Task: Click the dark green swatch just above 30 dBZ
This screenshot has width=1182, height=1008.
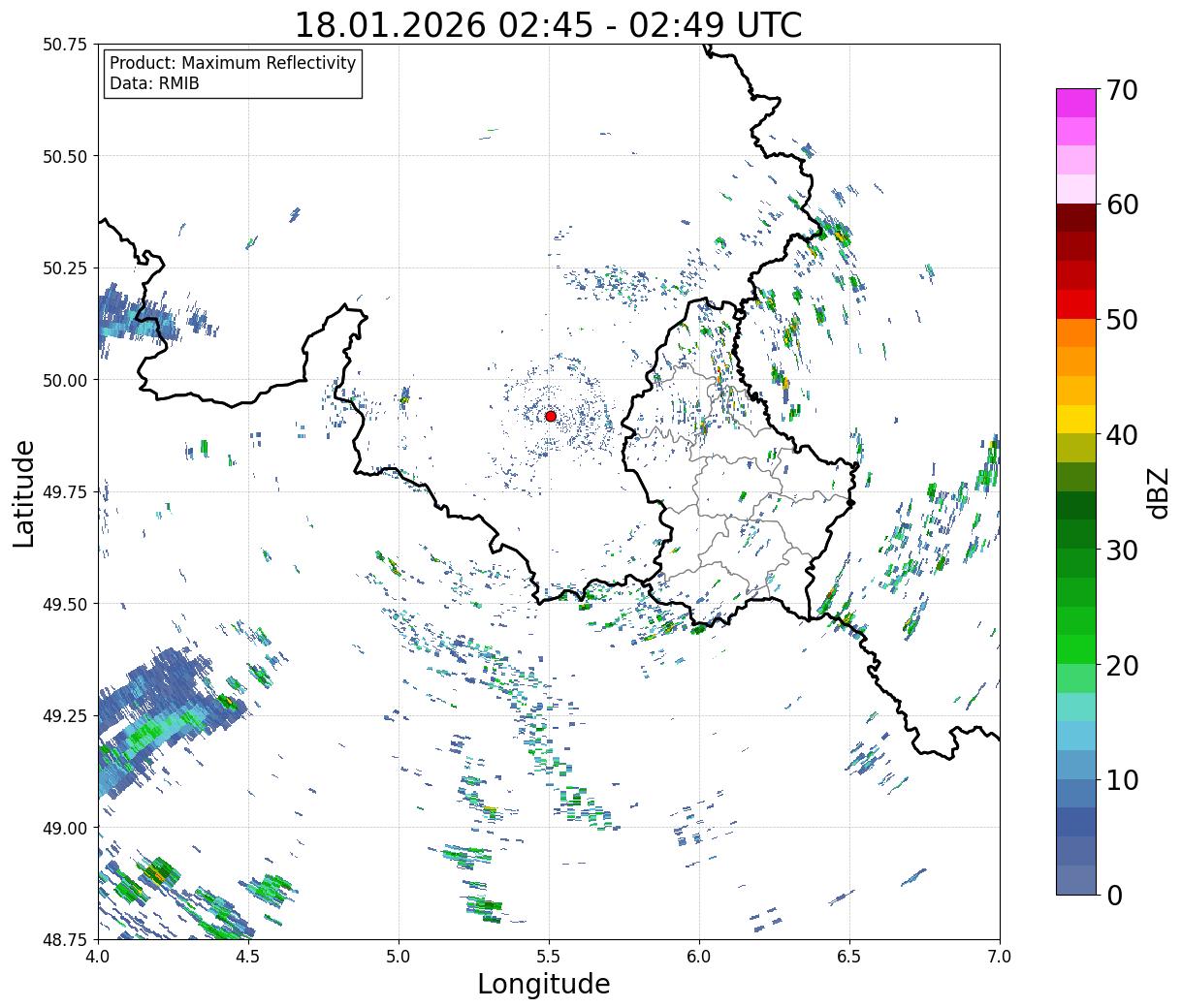Action: point(1076,534)
